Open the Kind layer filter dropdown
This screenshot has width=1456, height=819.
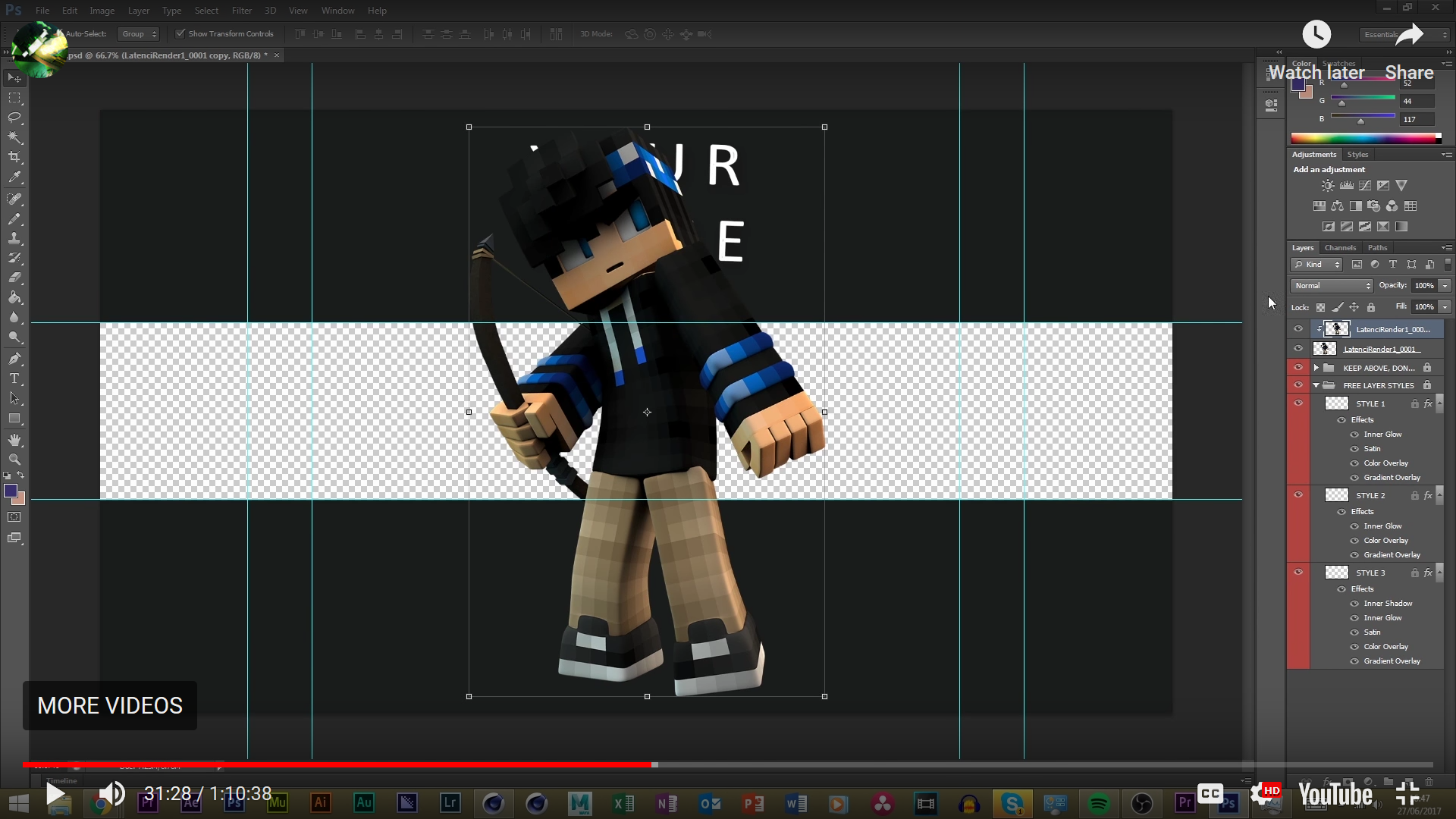coord(1316,265)
